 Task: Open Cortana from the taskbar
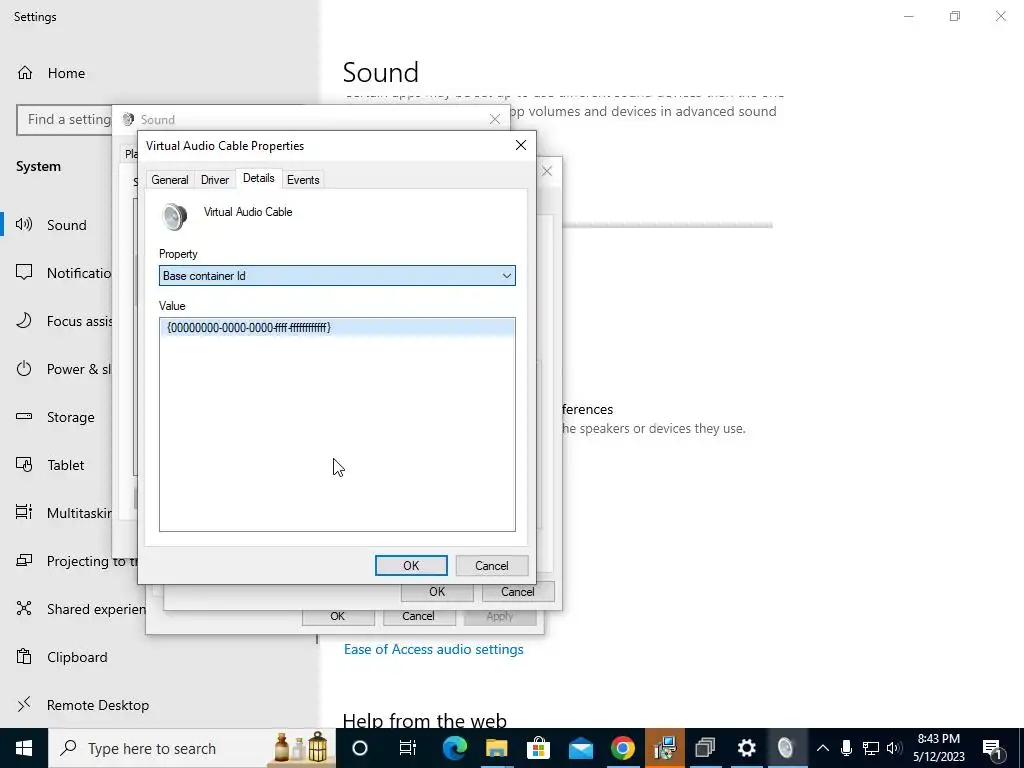coord(360,748)
